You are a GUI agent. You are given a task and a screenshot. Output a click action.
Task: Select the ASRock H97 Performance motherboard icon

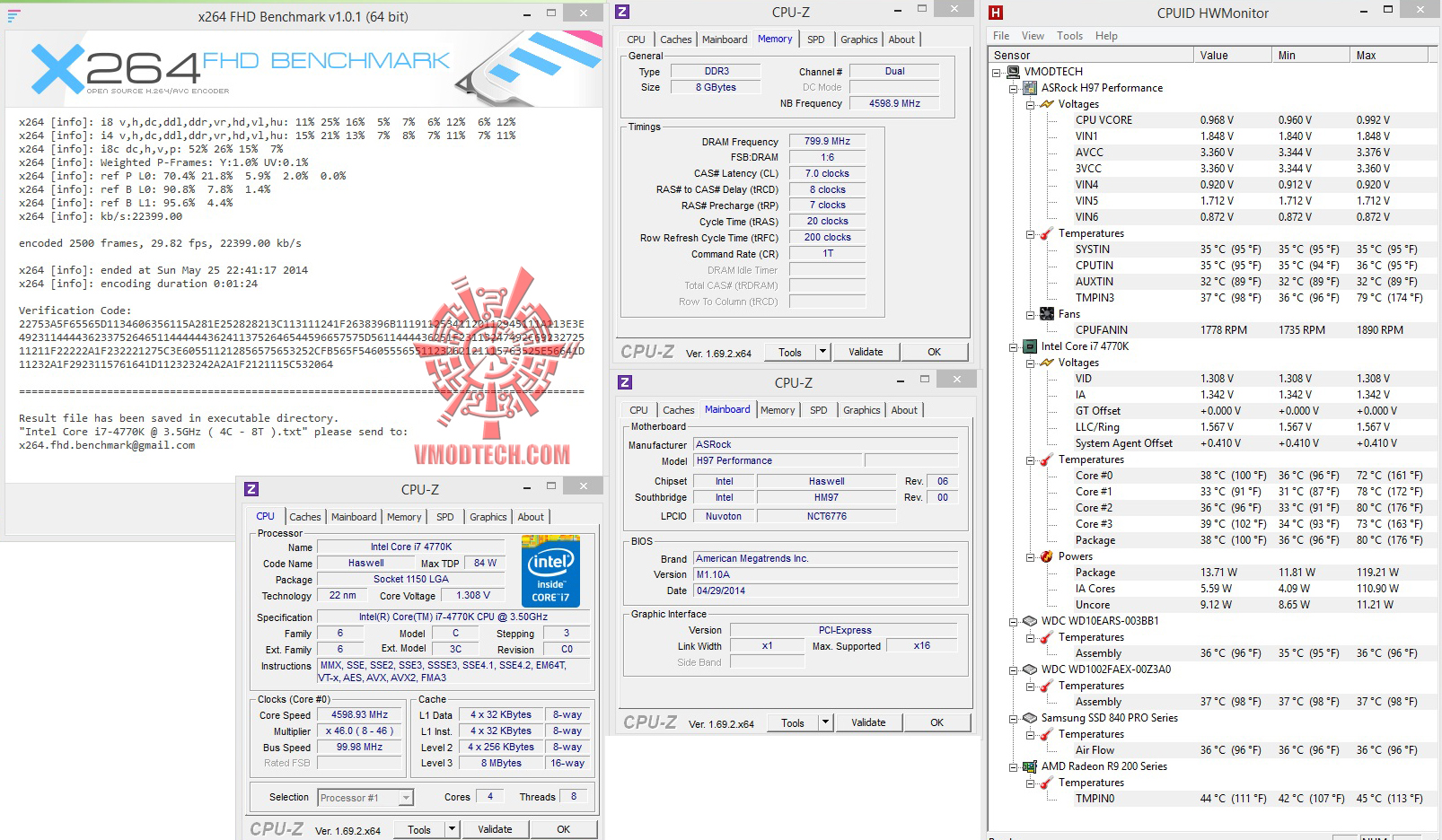tap(1030, 88)
